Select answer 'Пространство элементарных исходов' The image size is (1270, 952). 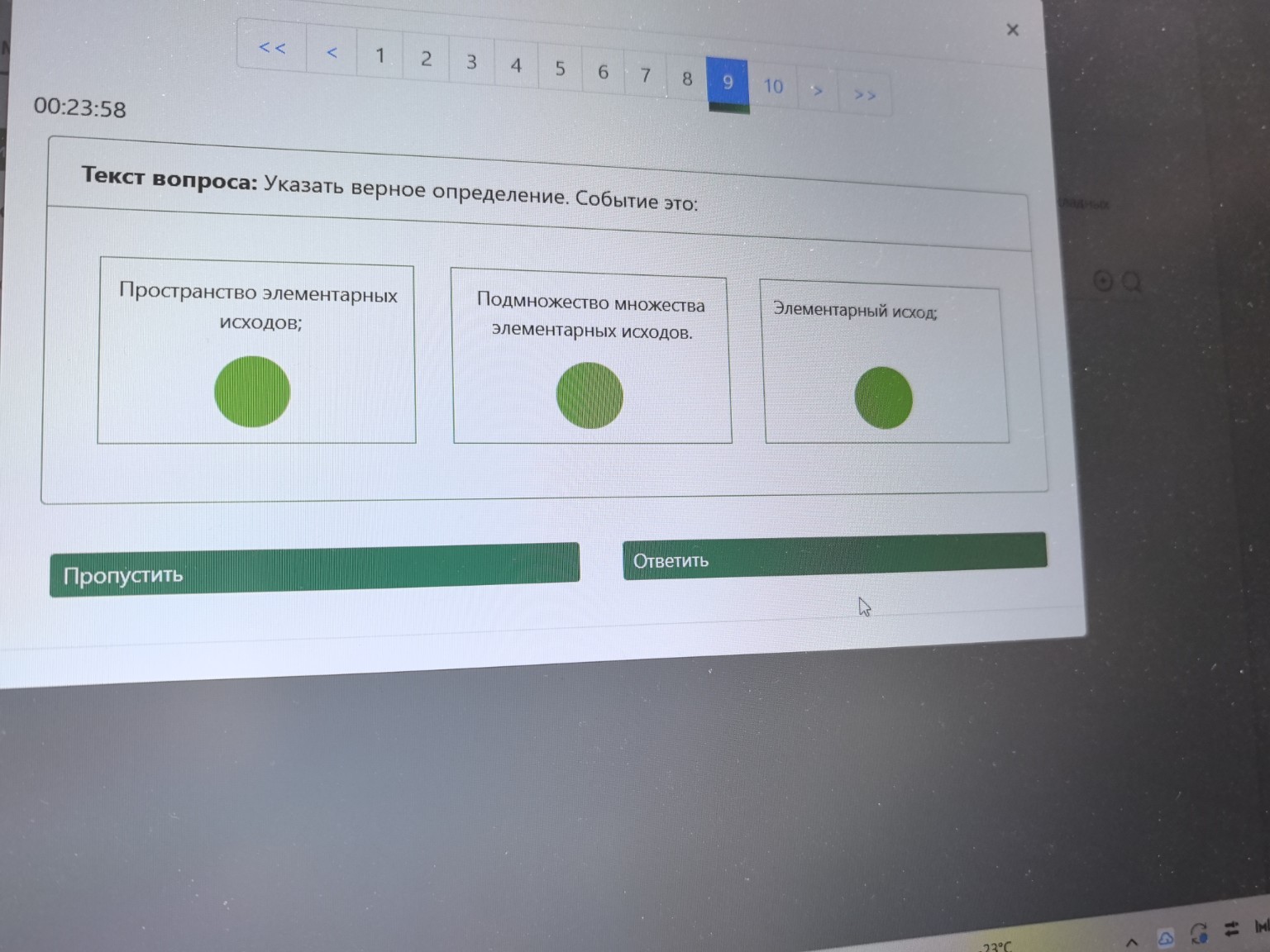pyautogui.click(x=252, y=392)
